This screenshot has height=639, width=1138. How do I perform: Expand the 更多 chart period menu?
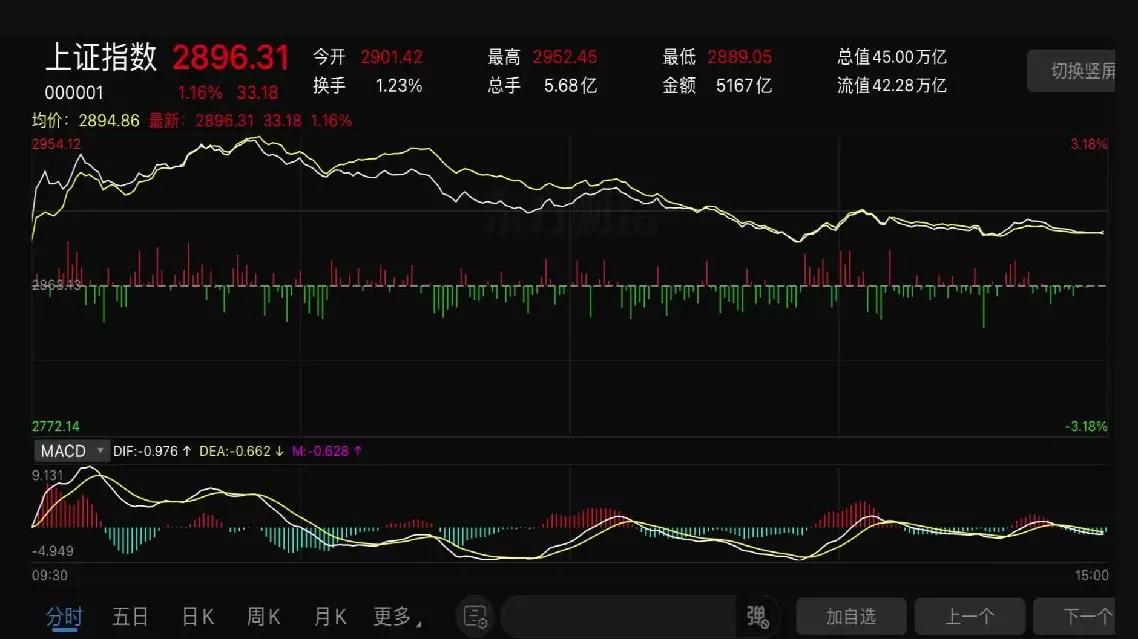point(397,617)
